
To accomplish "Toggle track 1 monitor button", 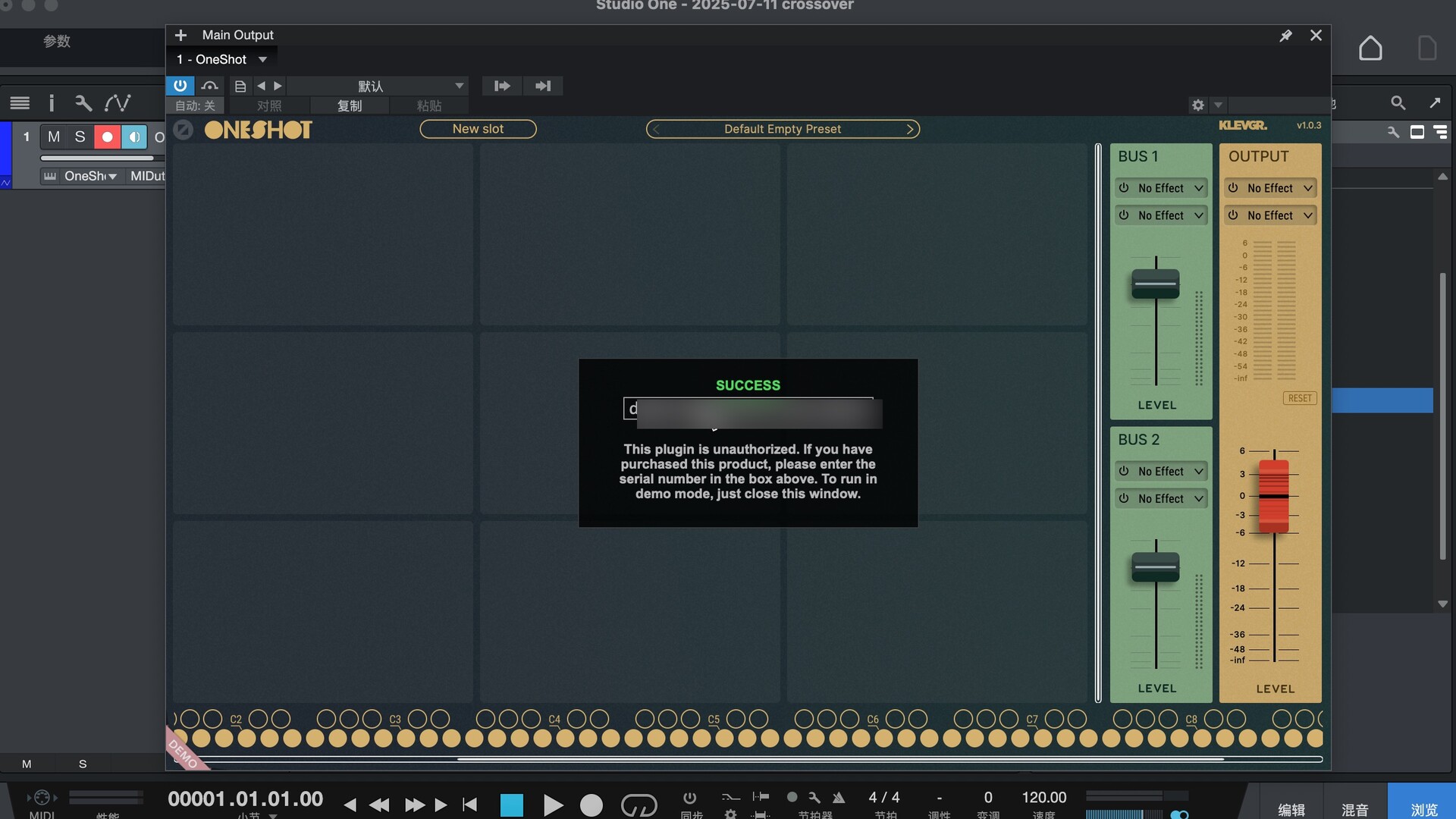I will pyautogui.click(x=133, y=136).
